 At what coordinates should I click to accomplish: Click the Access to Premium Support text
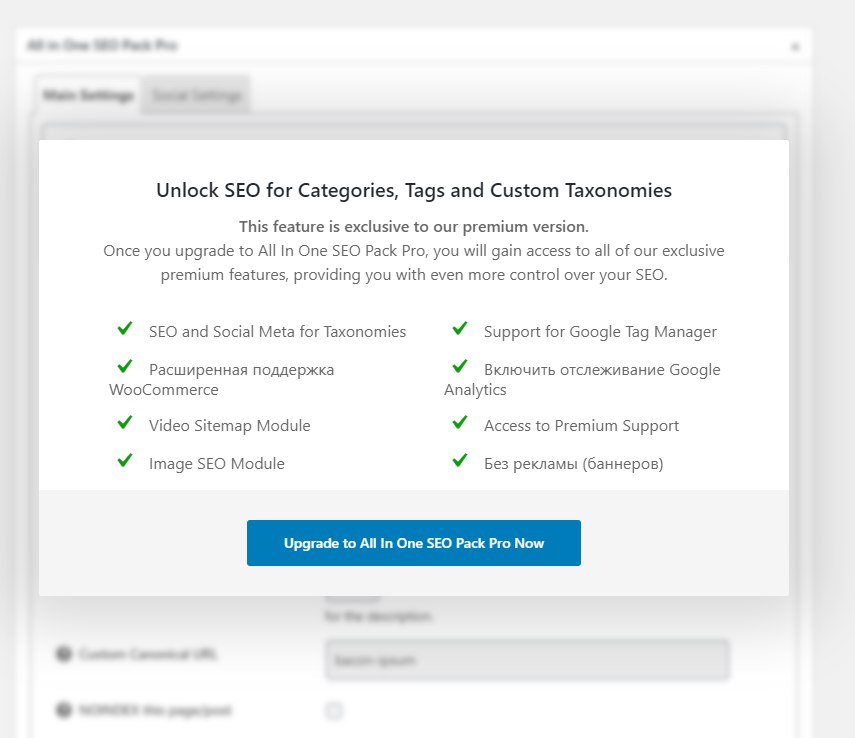pos(581,425)
